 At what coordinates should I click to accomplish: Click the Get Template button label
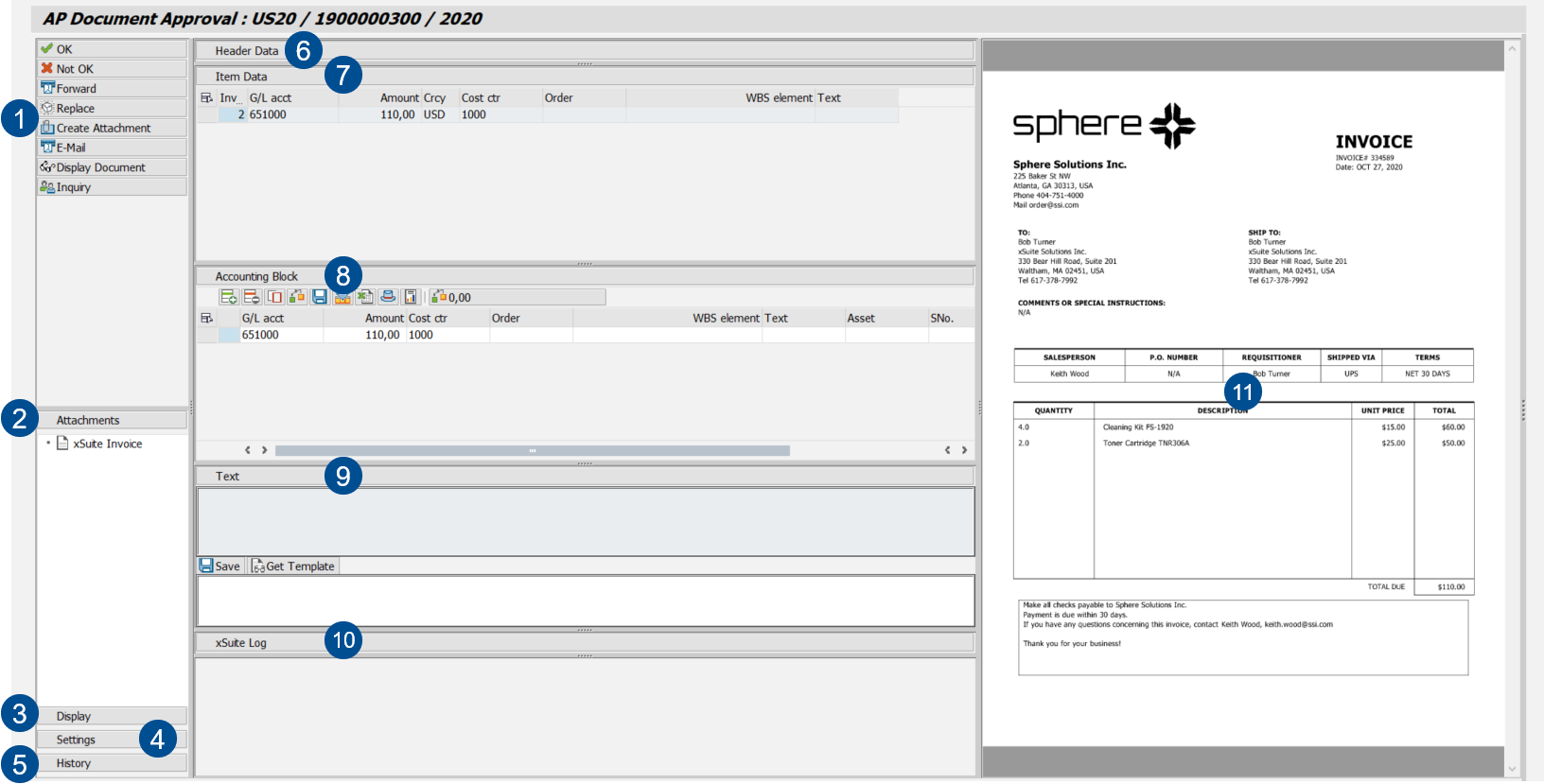click(300, 566)
